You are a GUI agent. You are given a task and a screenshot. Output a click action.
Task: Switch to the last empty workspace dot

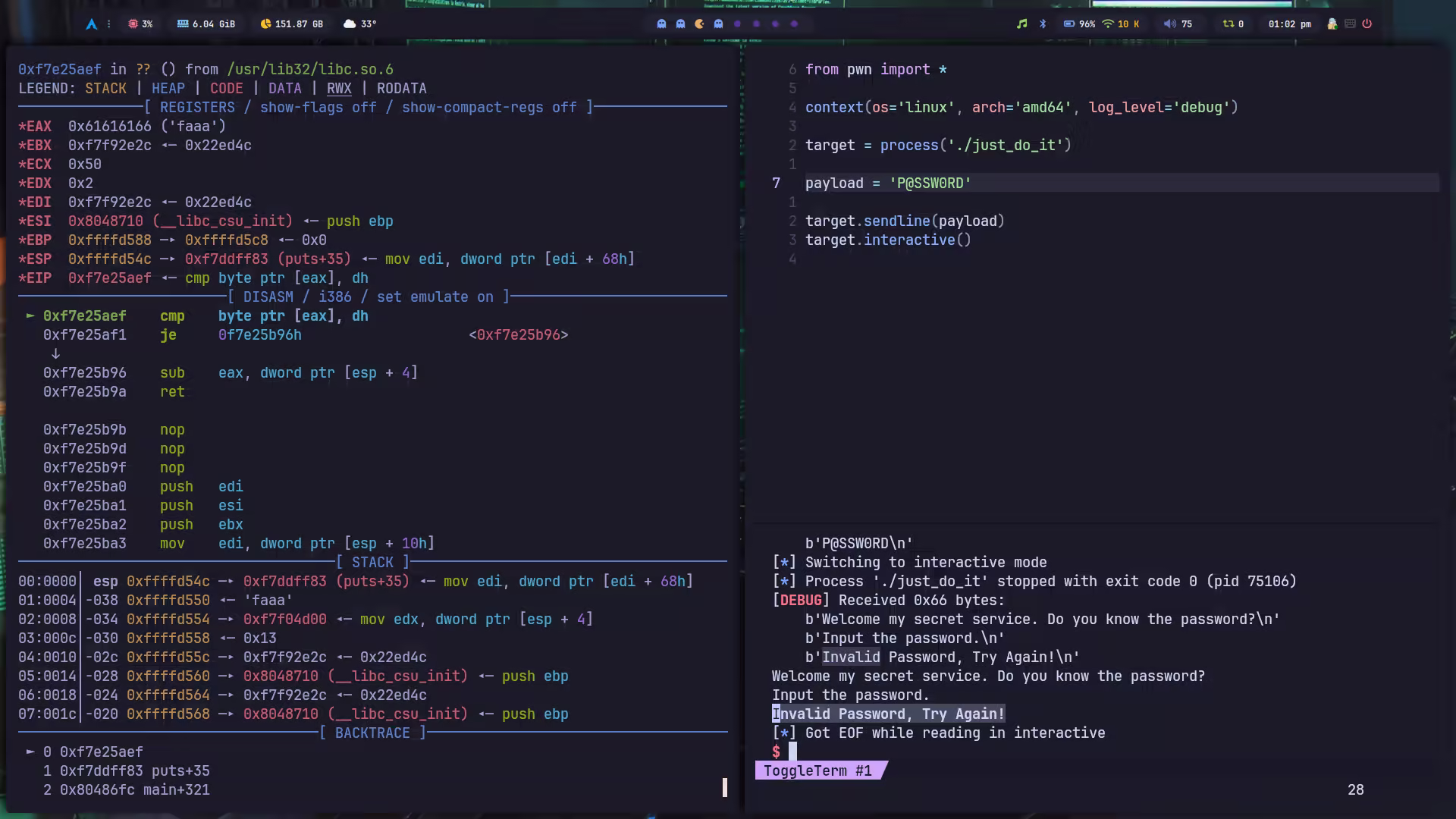[x=794, y=24]
